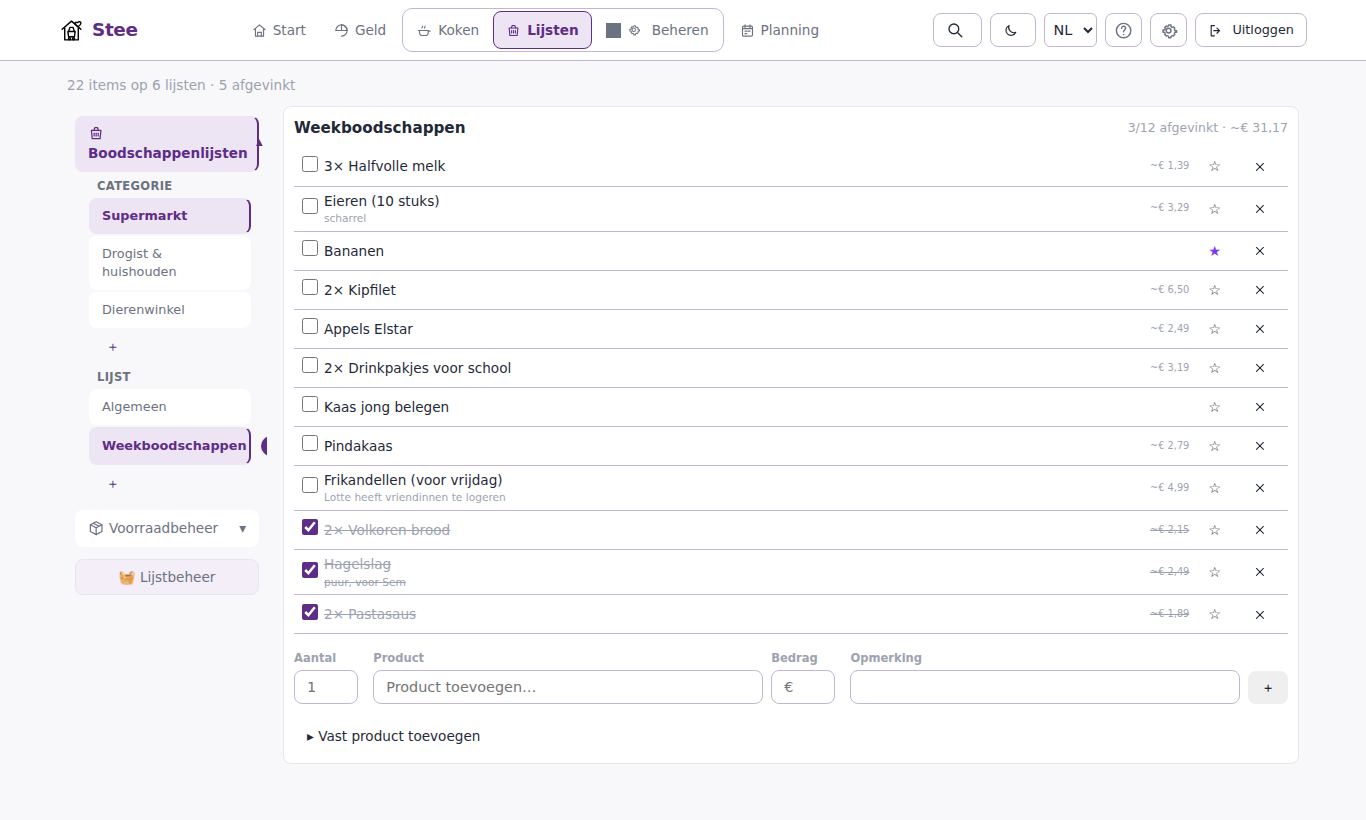Check off 3× Halfvolle melk

(x=310, y=164)
